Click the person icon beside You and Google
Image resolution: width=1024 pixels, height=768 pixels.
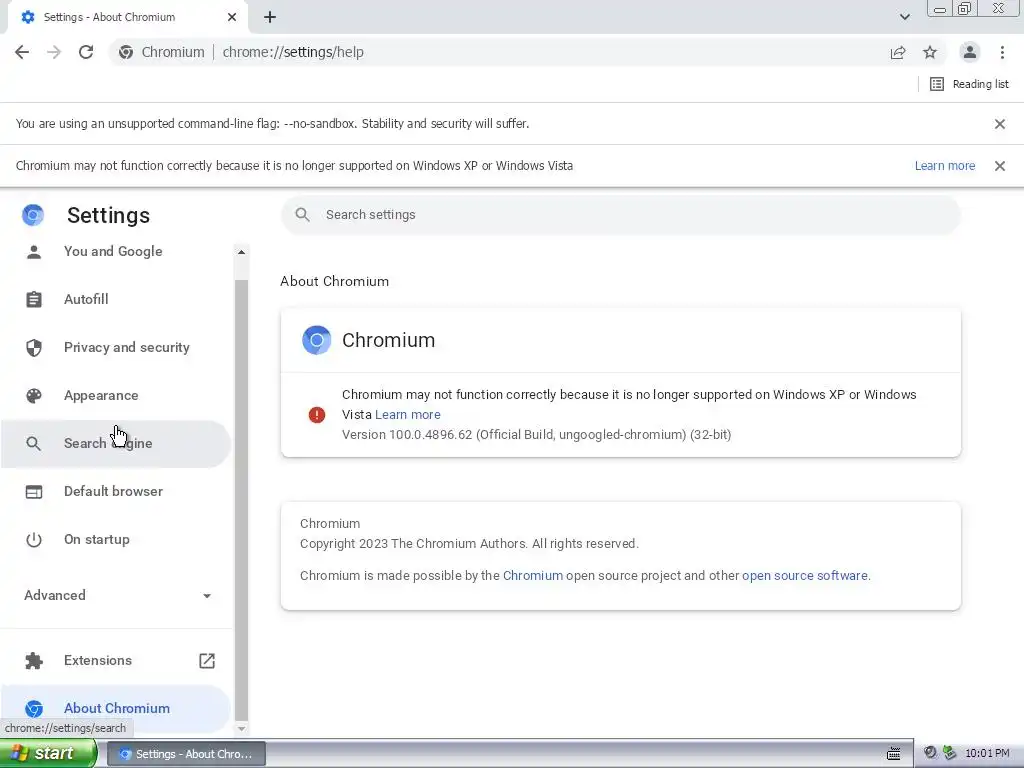34,251
